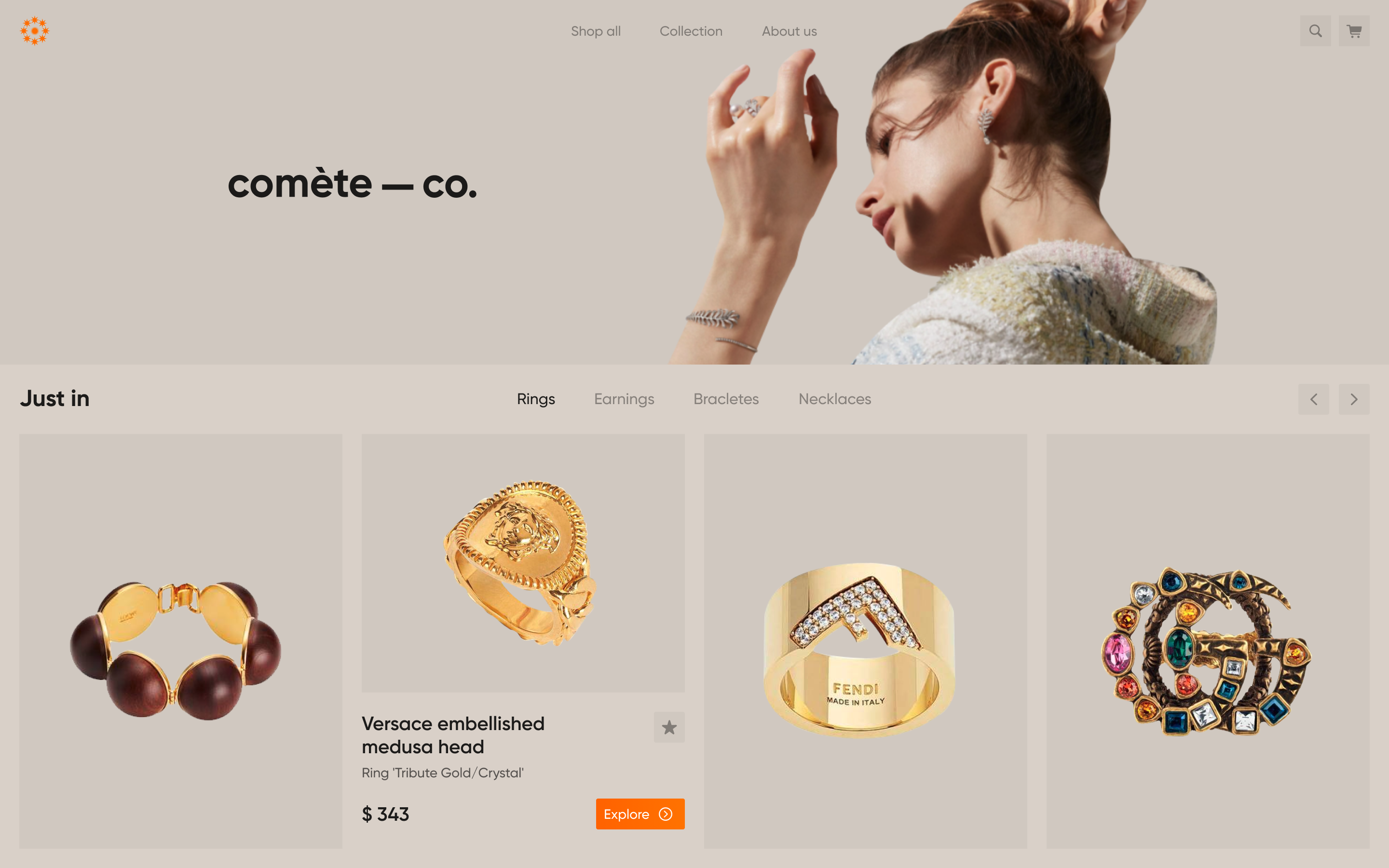
Task: Click the comète — co. hero title
Action: click(353, 184)
